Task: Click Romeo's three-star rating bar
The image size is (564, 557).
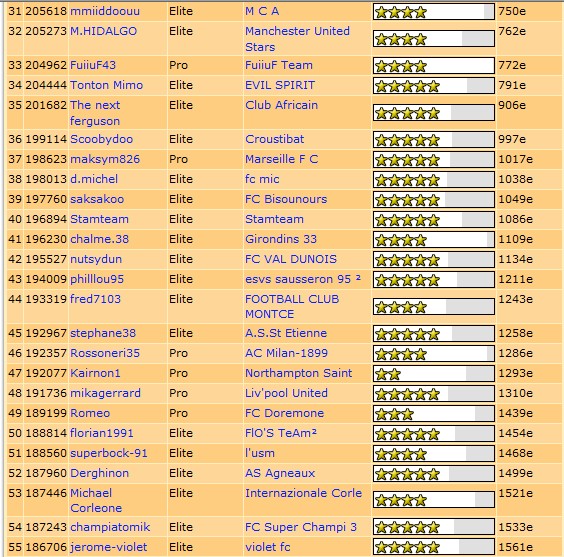Action: tap(434, 414)
